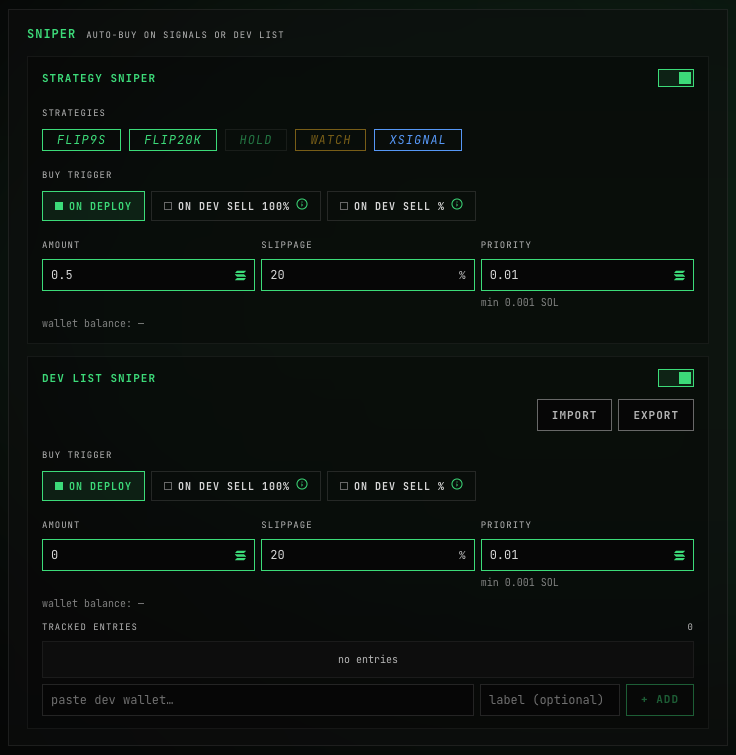Click the 'no entries' placeholder row
The width and height of the screenshot is (736, 755).
(x=368, y=660)
